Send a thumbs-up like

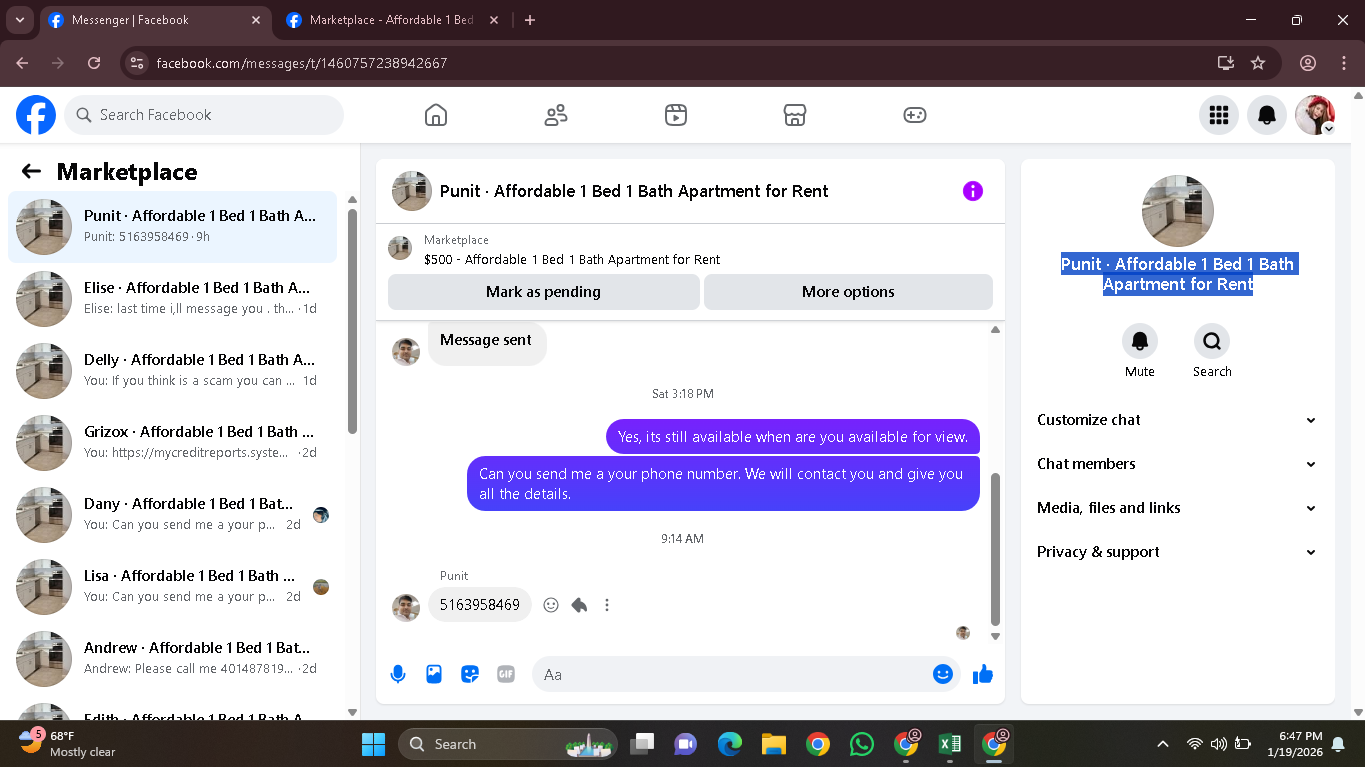click(983, 674)
